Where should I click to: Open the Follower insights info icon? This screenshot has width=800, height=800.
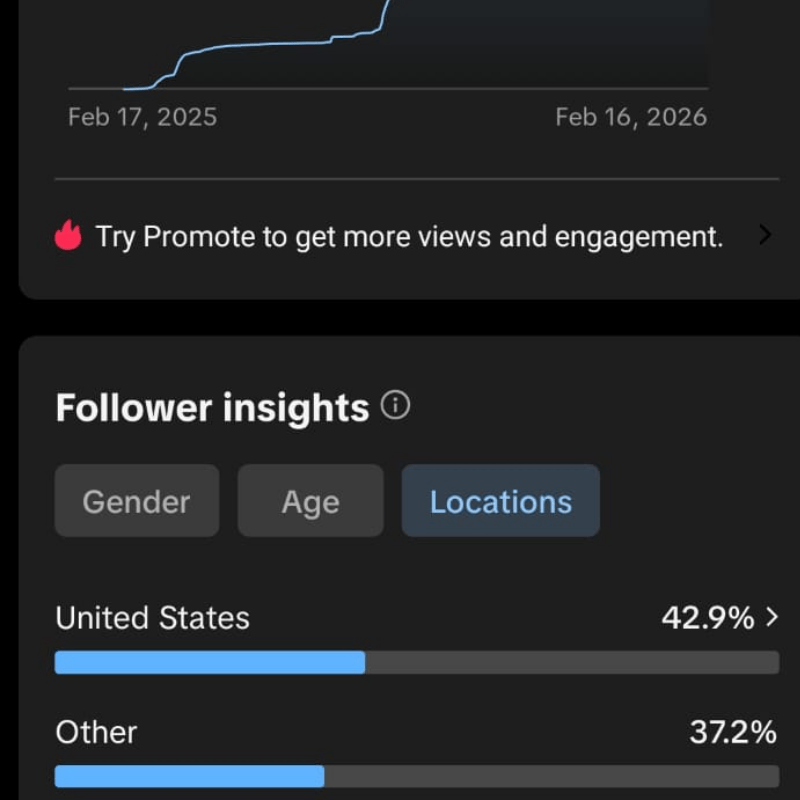396,406
